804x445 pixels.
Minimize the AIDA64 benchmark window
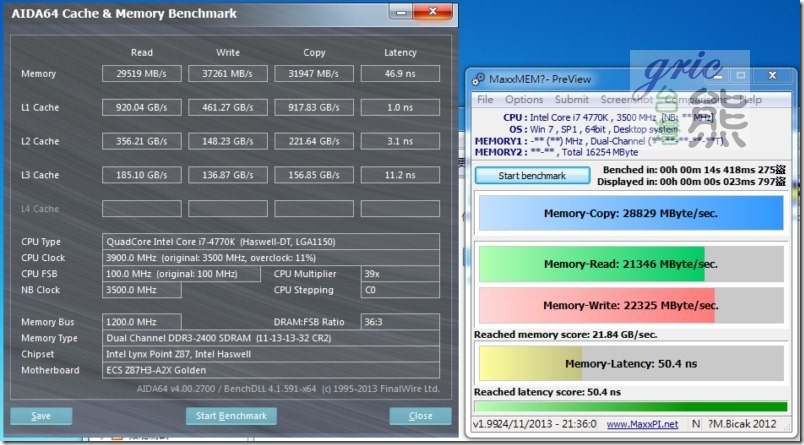point(400,12)
